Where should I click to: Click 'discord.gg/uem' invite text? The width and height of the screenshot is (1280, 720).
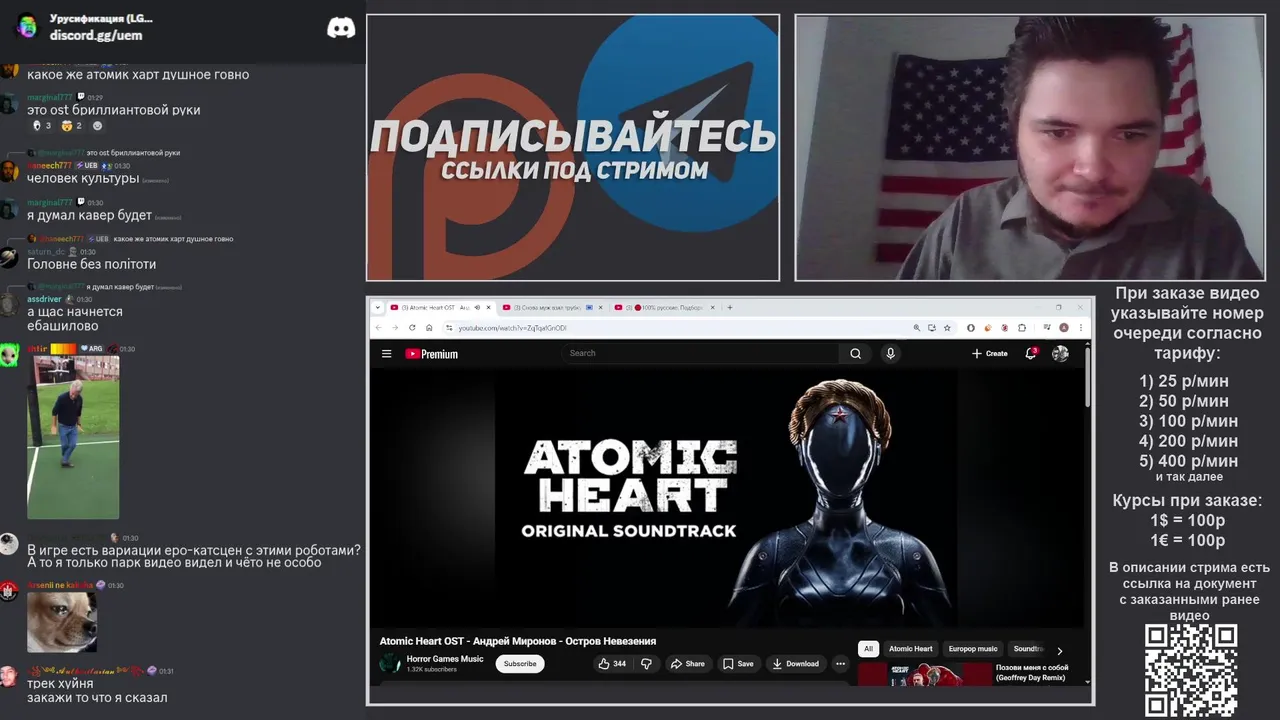click(x=96, y=35)
